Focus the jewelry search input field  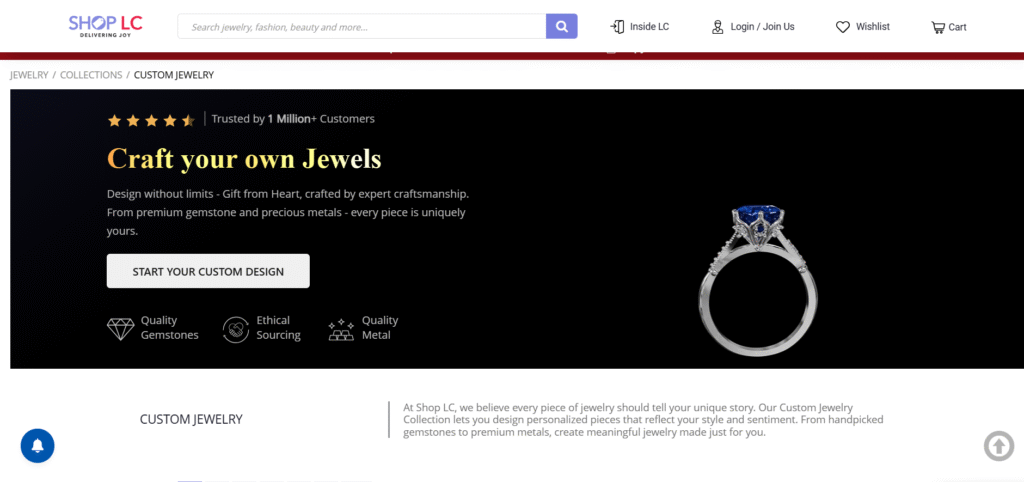(x=362, y=26)
